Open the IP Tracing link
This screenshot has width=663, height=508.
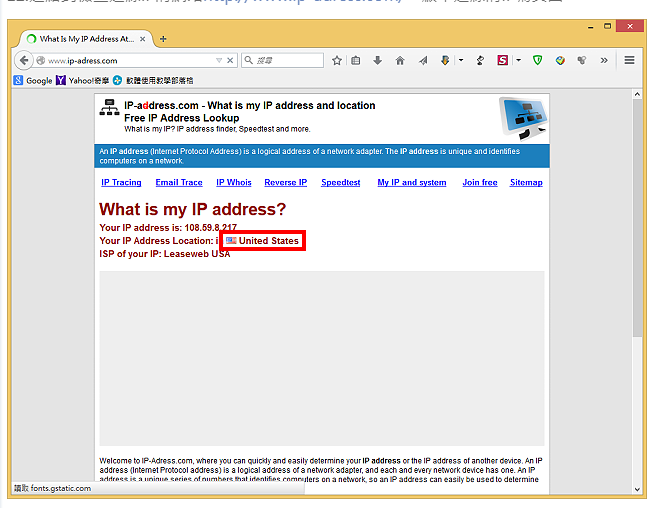tap(121, 182)
